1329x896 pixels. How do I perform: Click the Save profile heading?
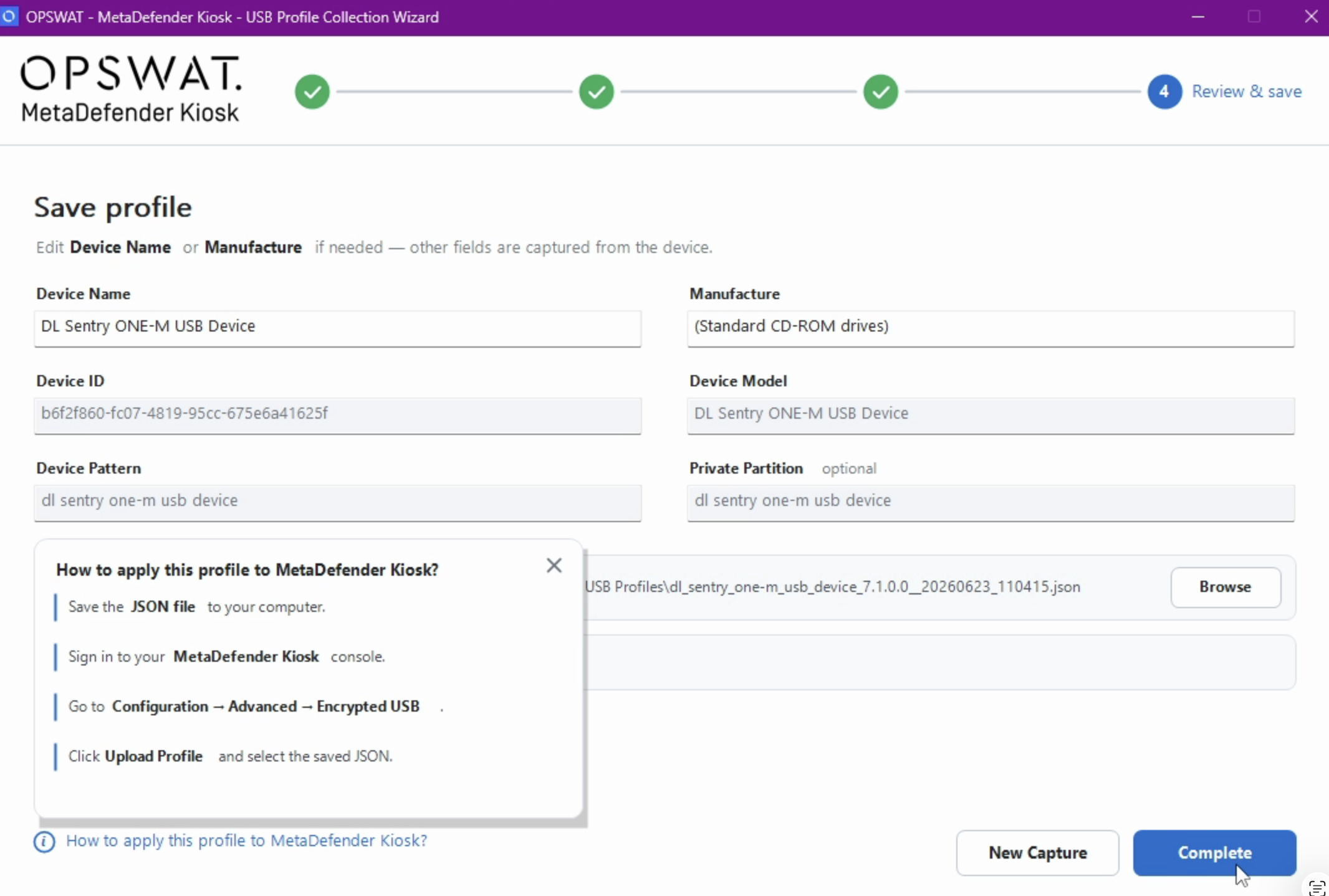click(113, 207)
